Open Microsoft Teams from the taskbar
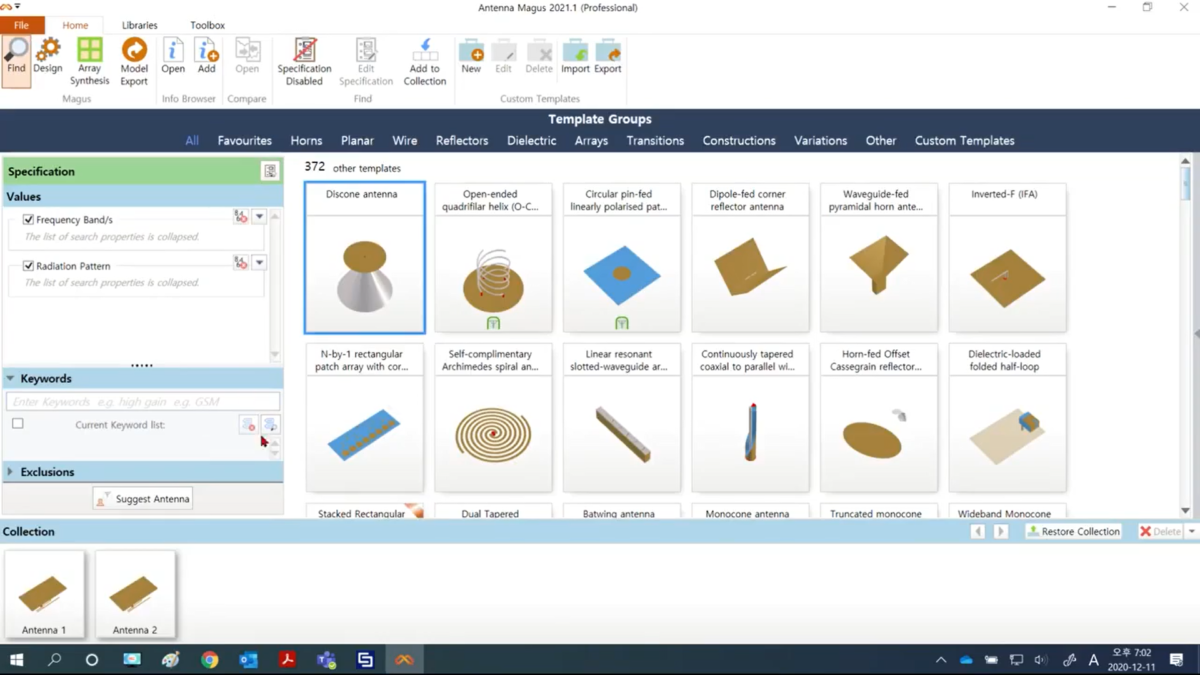This screenshot has width=1200, height=675. click(x=326, y=660)
